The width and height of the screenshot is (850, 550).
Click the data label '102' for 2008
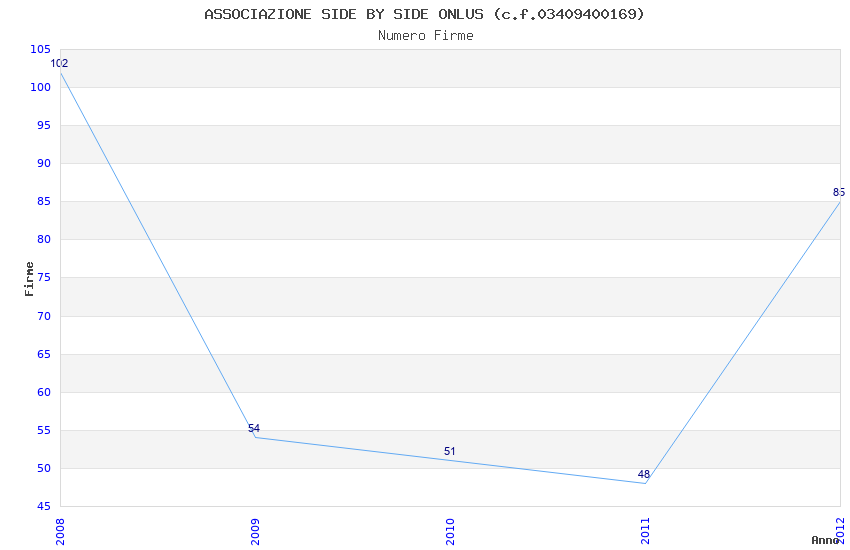click(59, 63)
